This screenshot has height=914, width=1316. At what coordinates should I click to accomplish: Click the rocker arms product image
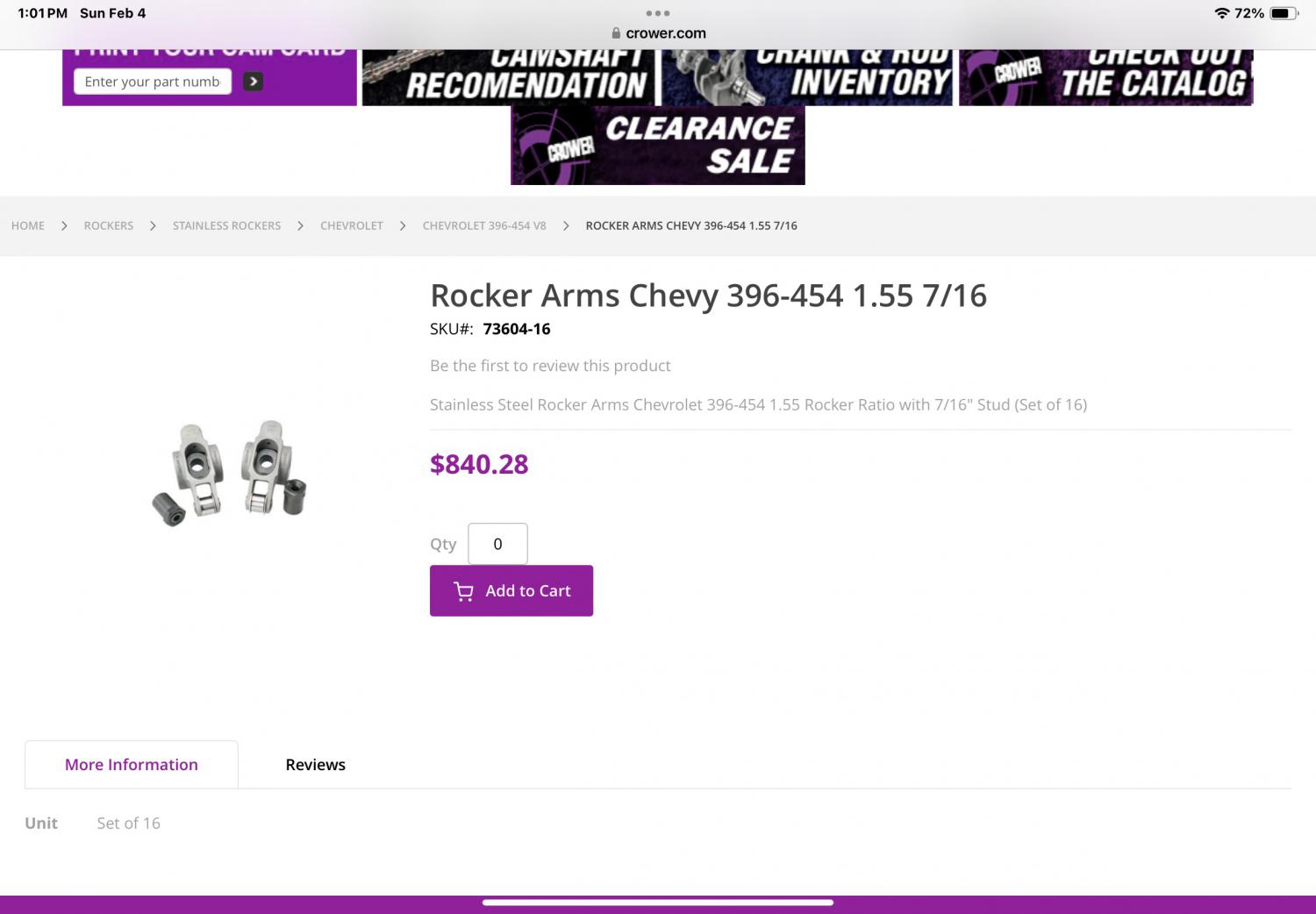229,473
